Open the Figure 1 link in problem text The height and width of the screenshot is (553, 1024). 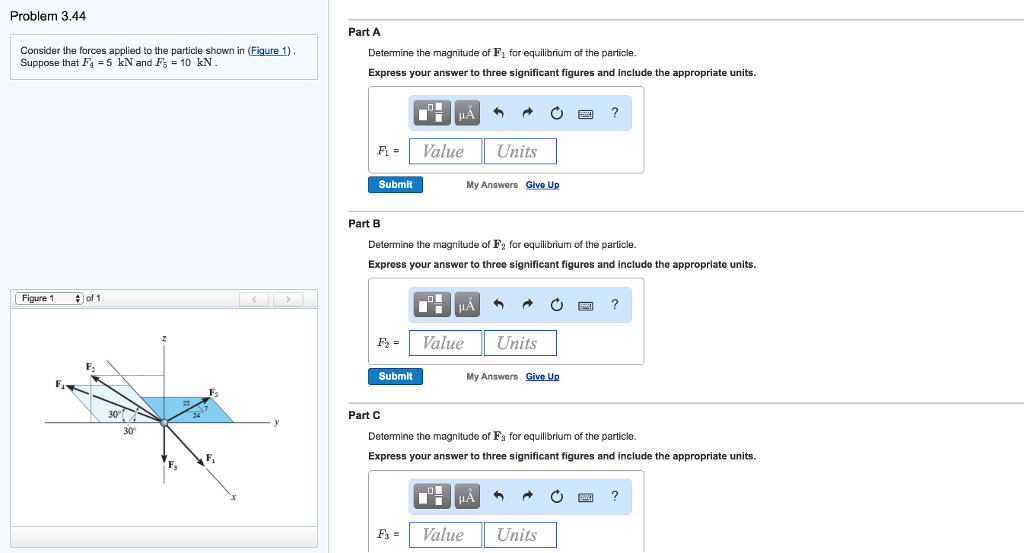point(269,51)
